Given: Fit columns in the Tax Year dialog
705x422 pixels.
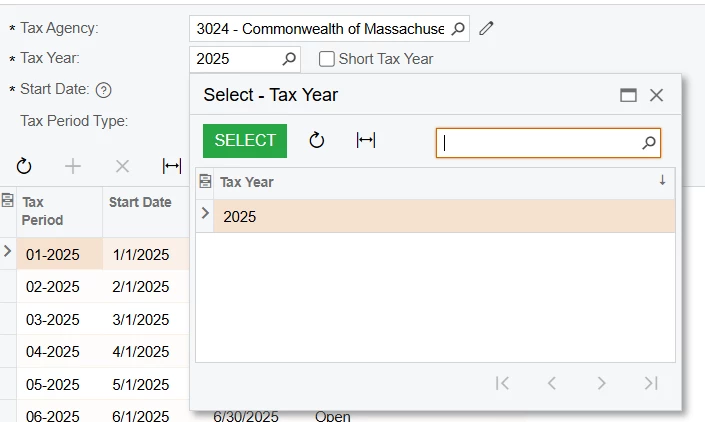Looking at the screenshot, I should 366,140.
